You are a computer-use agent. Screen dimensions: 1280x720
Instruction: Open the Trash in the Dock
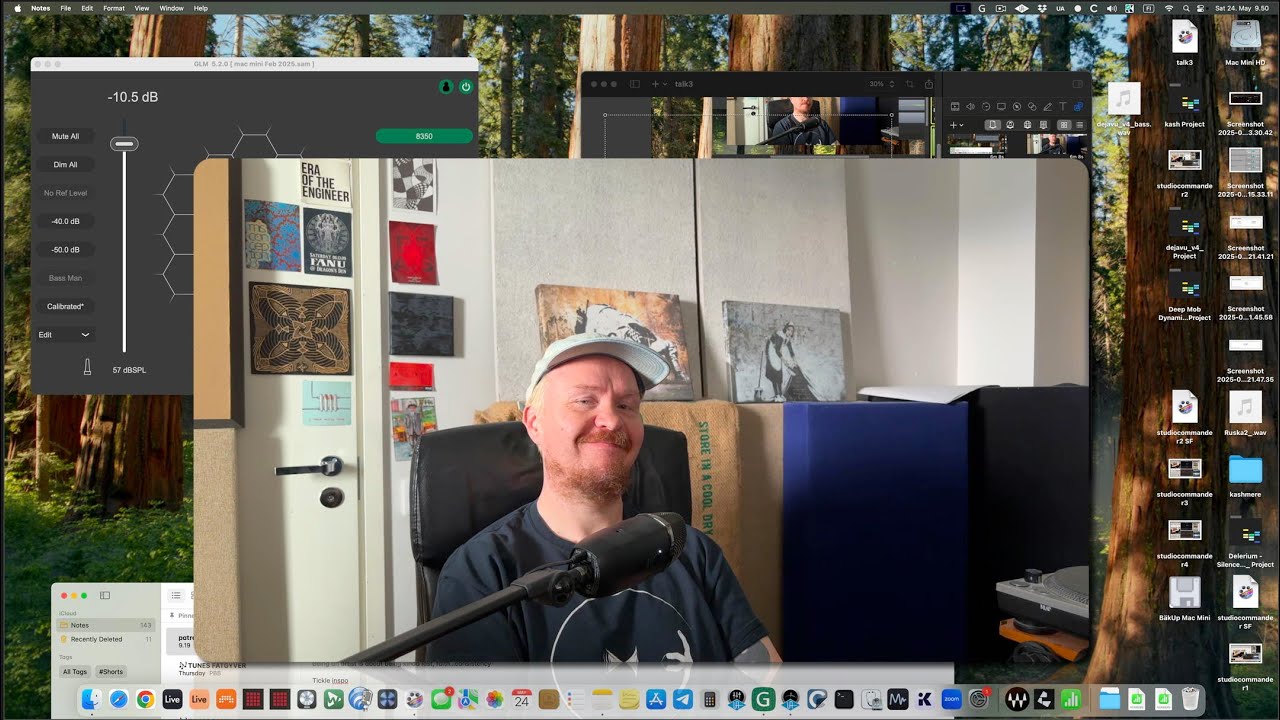[1190, 699]
